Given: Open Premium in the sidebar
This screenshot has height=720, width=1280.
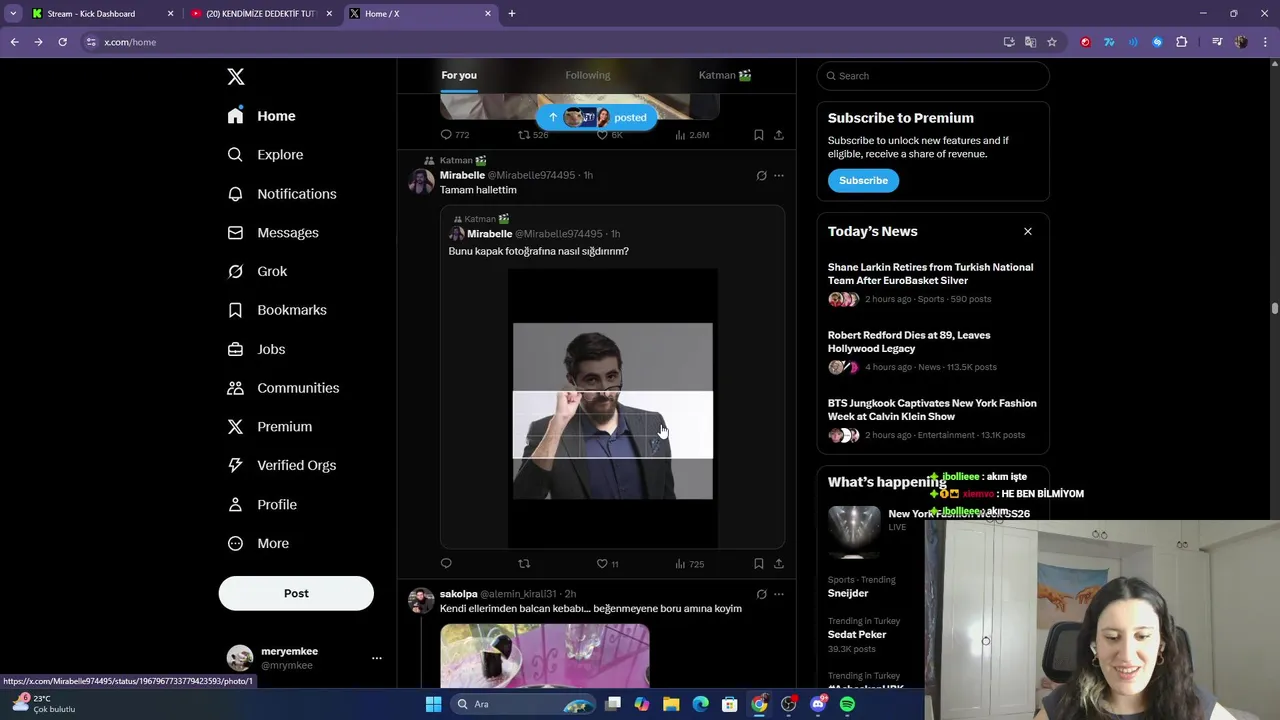Looking at the screenshot, I should 270,427.
